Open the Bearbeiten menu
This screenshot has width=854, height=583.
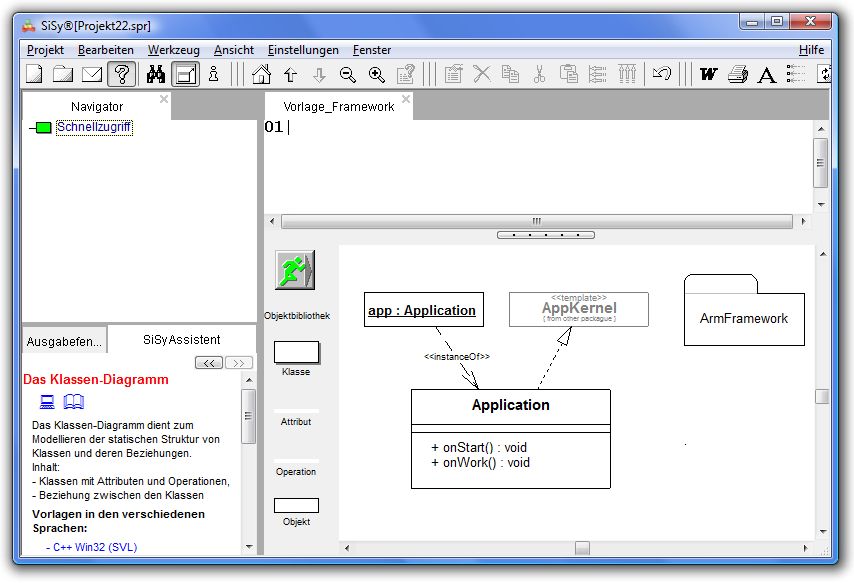pos(106,50)
